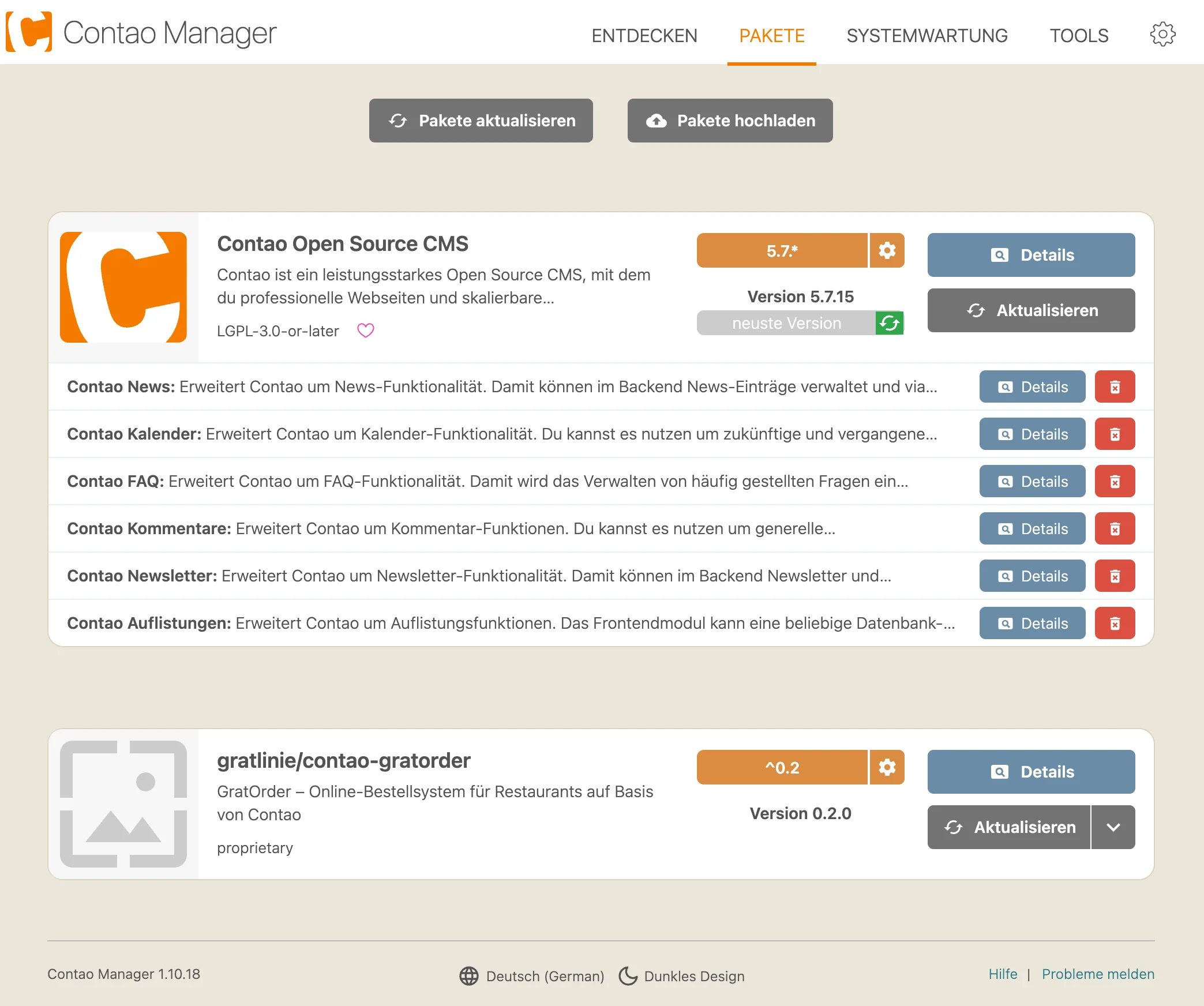Viewport: 1204px width, 1006px height.
Task: Click the globe language icon in footer
Action: [x=469, y=976]
